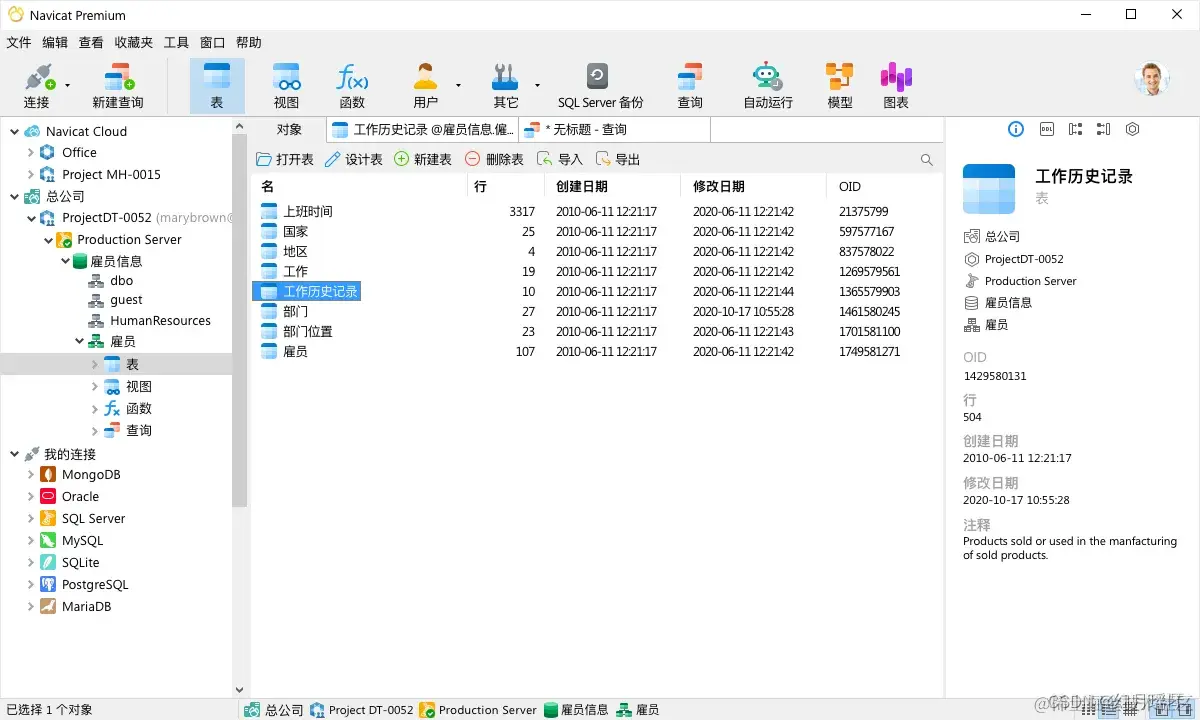
Task: Open the 模型 model designer icon
Action: 839,85
